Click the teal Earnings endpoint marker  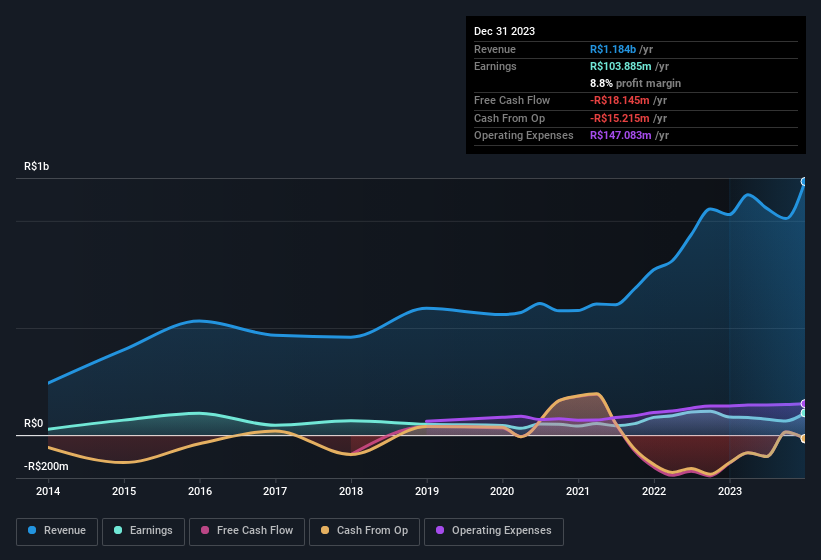[x=804, y=413]
